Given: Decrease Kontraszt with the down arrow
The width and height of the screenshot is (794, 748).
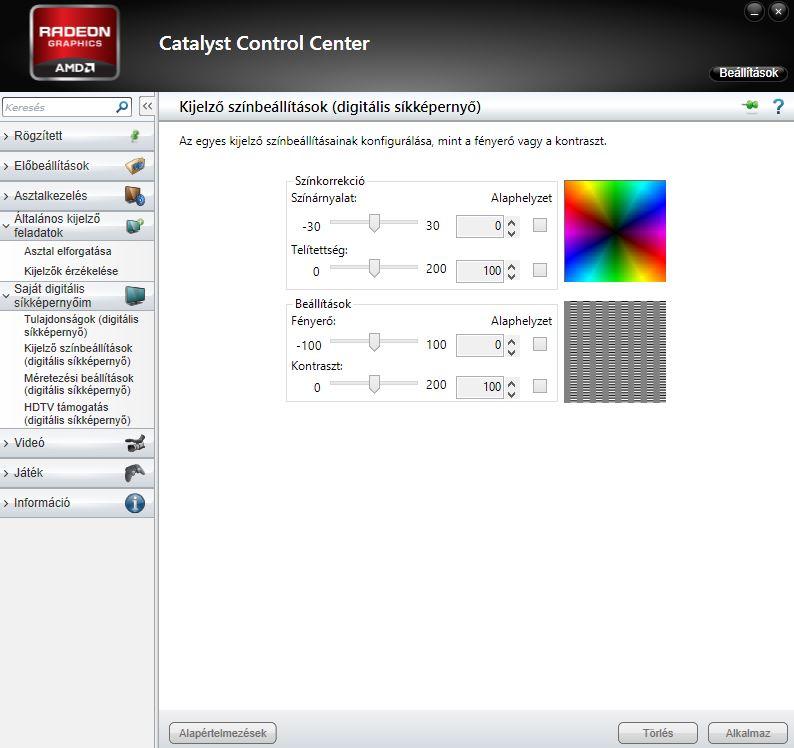Looking at the screenshot, I should click(x=511, y=393).
